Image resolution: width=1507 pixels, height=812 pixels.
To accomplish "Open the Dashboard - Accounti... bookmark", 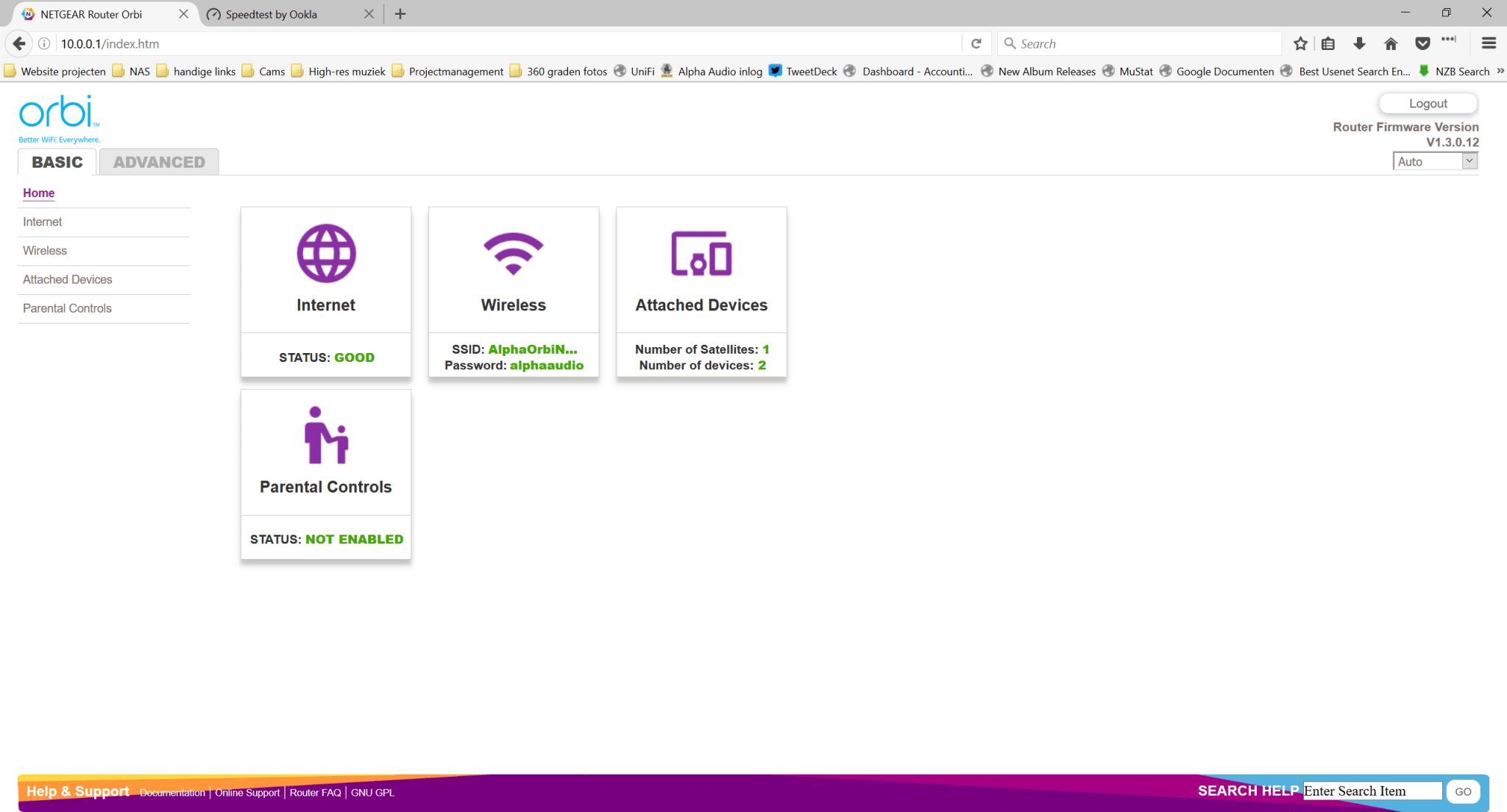I will point(909,71).
